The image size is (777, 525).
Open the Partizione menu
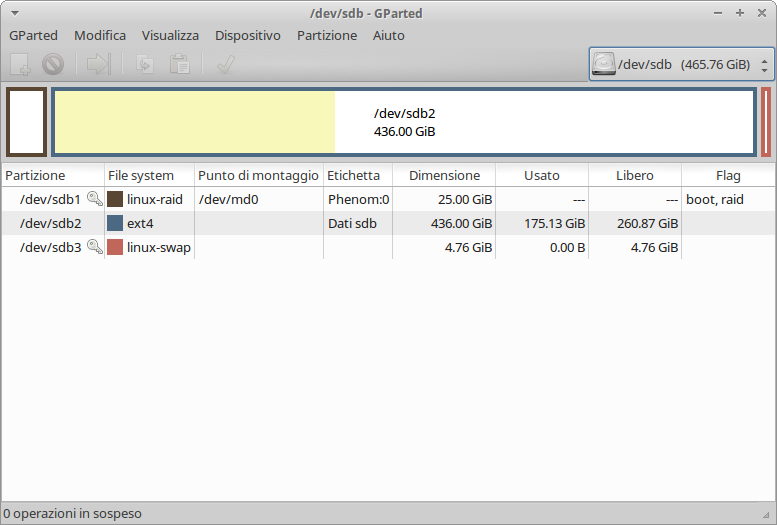(327, 35)
